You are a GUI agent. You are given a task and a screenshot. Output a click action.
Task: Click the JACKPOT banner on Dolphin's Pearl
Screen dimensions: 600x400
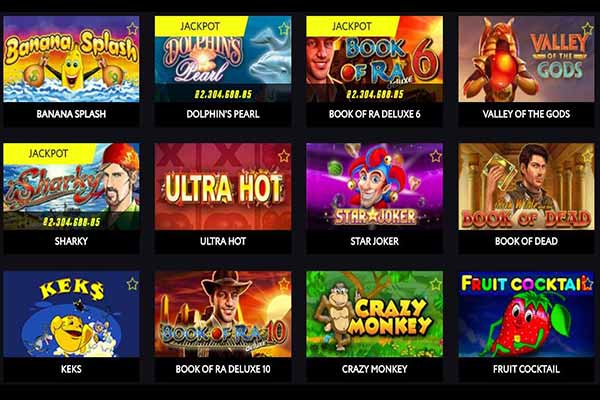click(200, 26)
